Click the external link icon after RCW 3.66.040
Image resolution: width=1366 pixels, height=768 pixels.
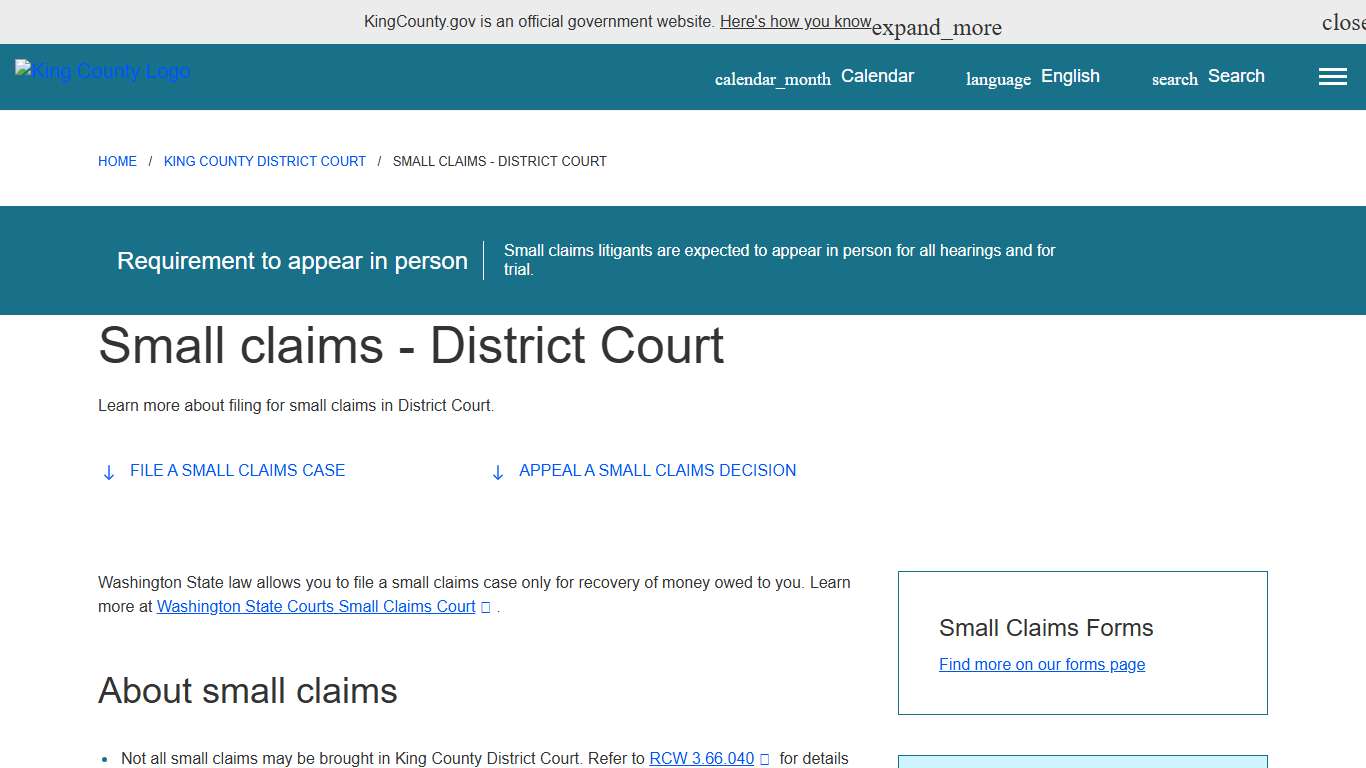coord(765,758)
